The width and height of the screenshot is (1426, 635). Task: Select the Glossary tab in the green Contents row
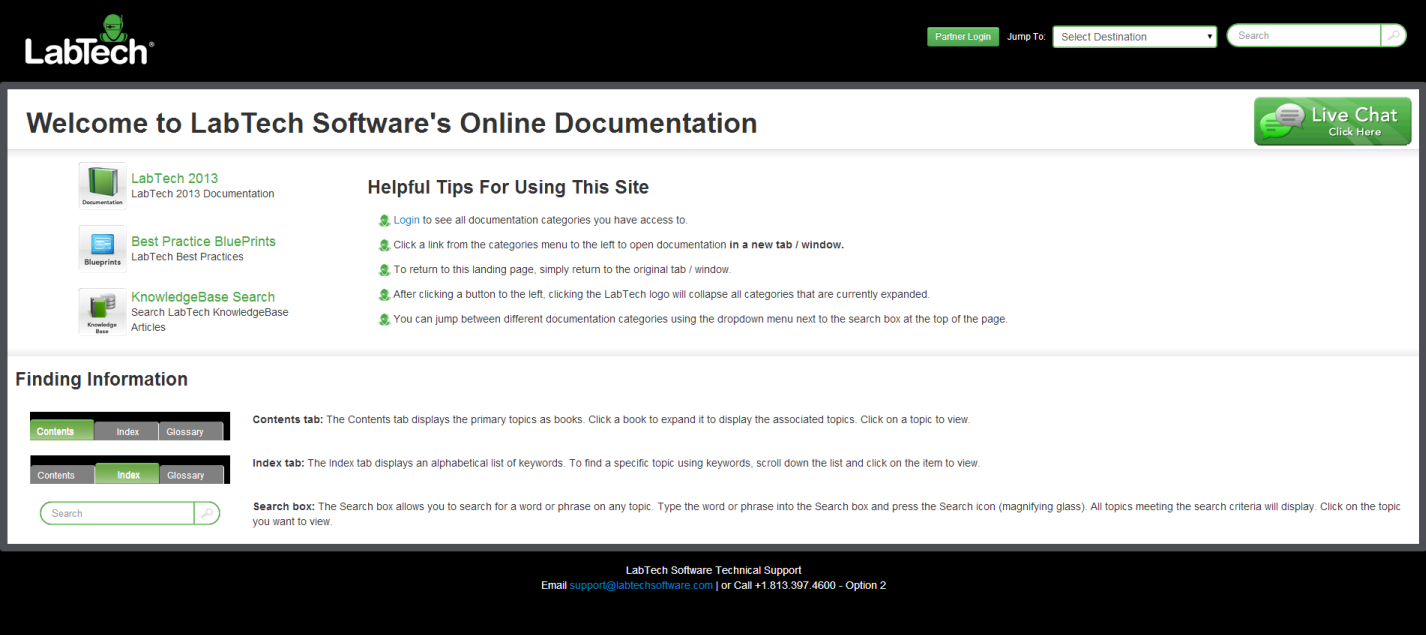click(190, 432)
